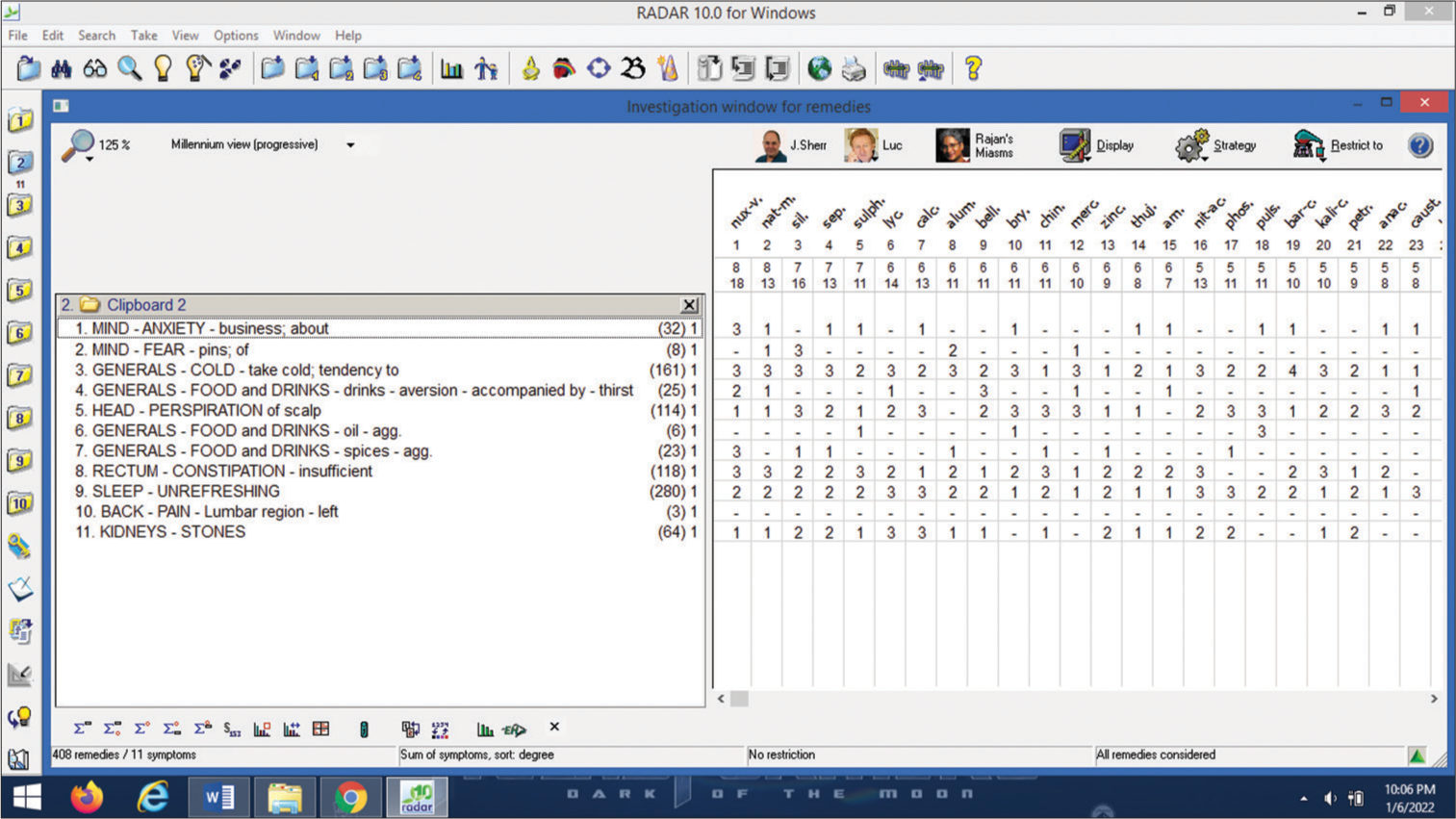Click the gothic letter B icon
Image resolution: width=1456 pixels, height=819 pixels.
point(633,68)
